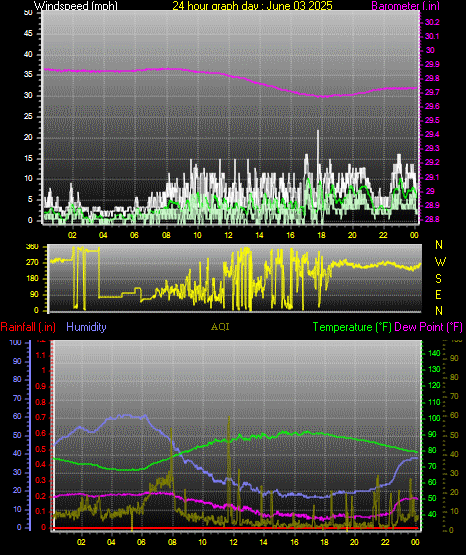This screenshot has width=466, height=555.
Task: Click the "S" compass direction label
Action: pyautogui.click(x=438, y=279)
